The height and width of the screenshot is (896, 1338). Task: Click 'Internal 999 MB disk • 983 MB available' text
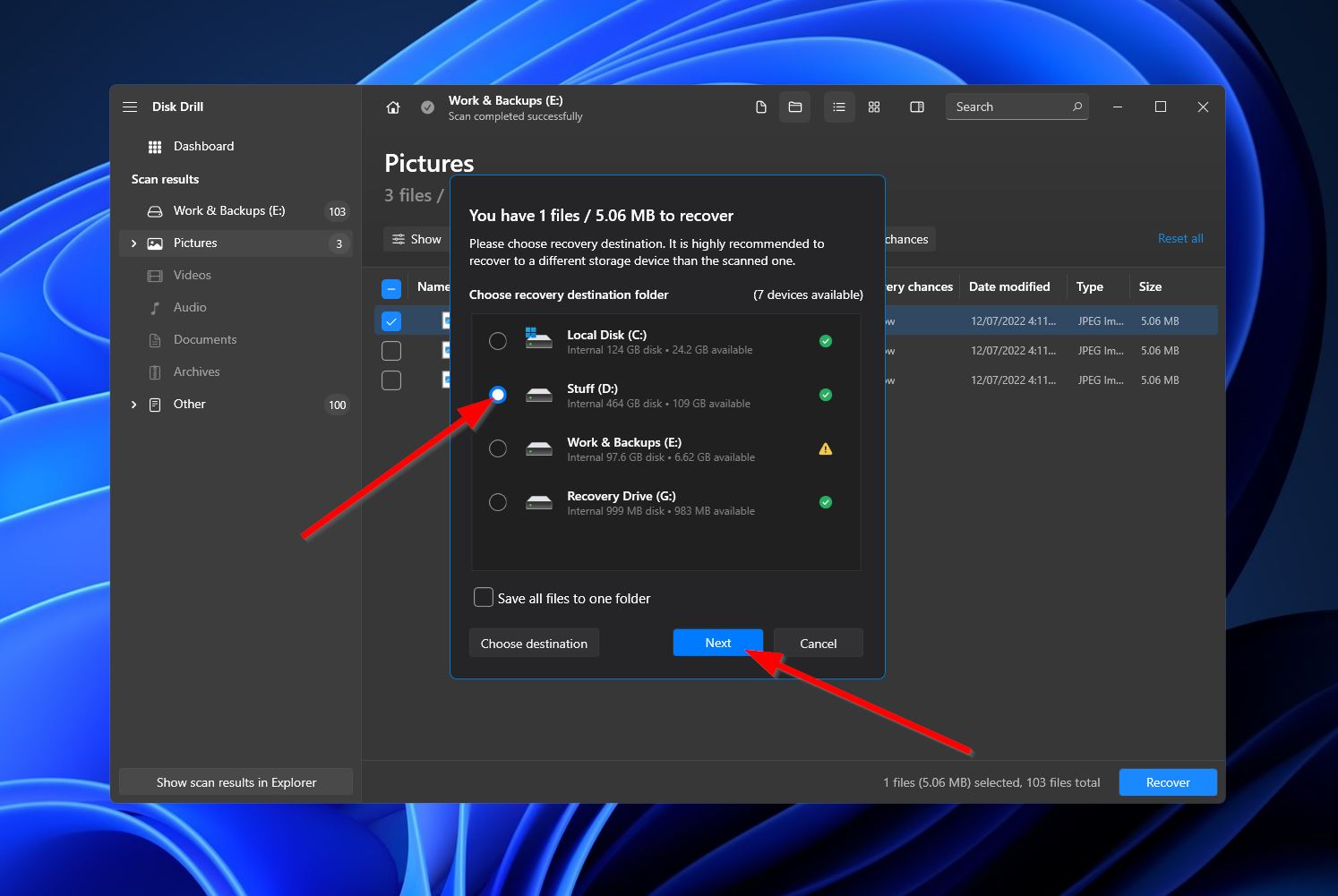pyautogui.click(x=661, y=511)
